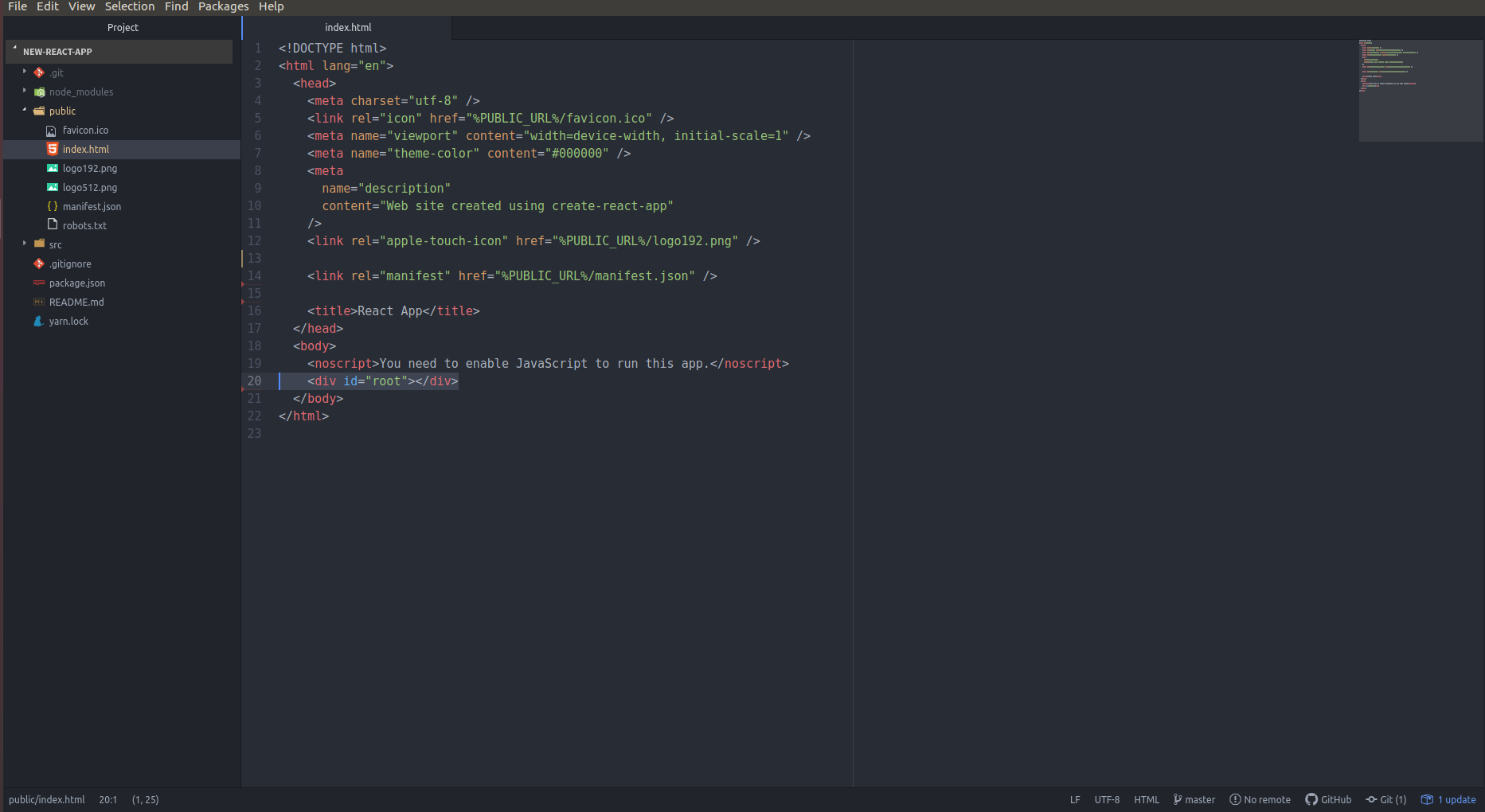This screenshot has width=1485, height=812.
Task: Open the File menu
Action: coord(18,6)
